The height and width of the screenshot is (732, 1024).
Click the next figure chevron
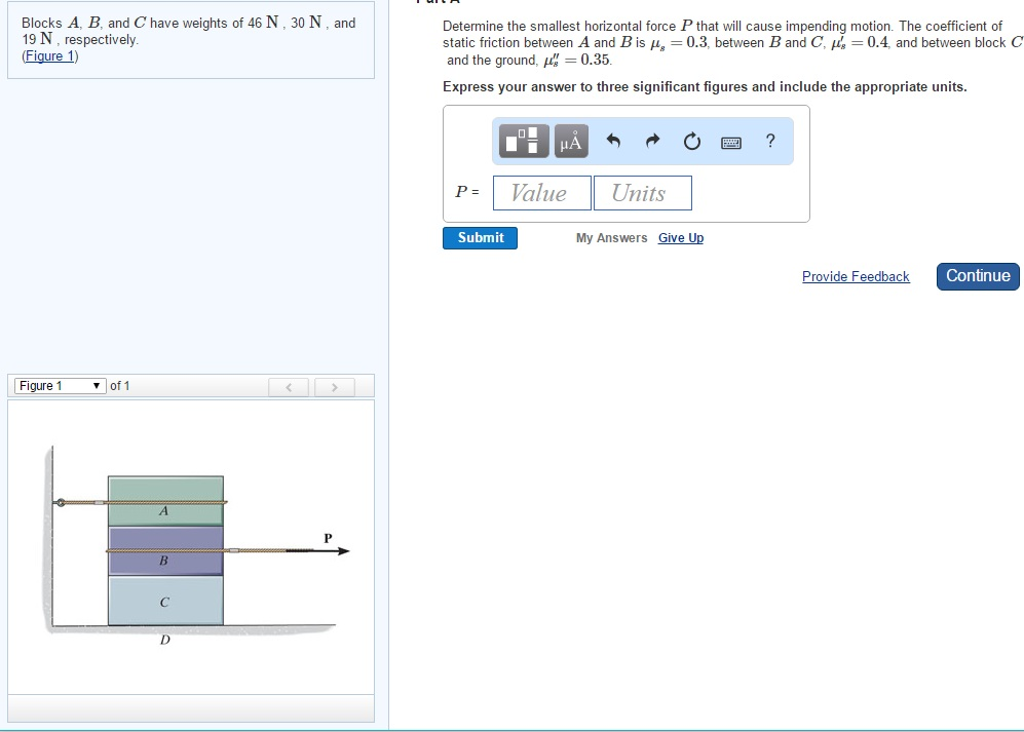[x=334, y=386]
